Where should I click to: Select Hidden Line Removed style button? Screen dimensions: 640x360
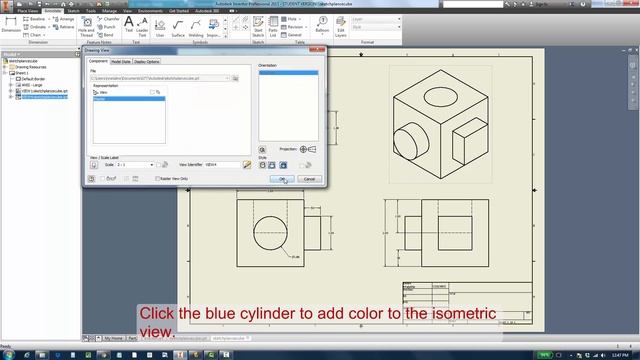pyautogui.click(x=272, y=165)
